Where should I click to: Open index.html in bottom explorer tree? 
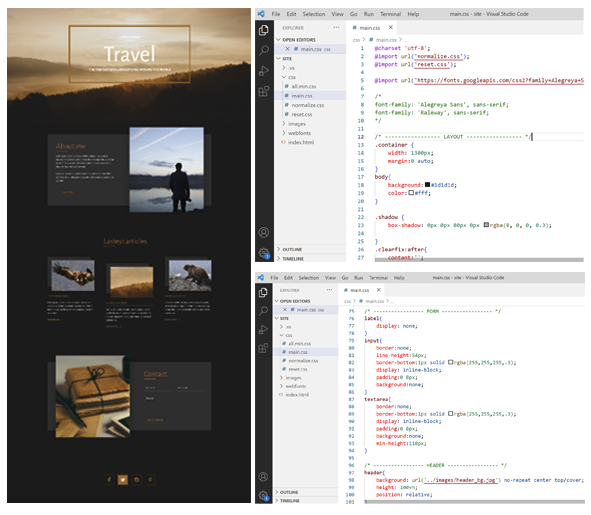click(x=297, y=395)
